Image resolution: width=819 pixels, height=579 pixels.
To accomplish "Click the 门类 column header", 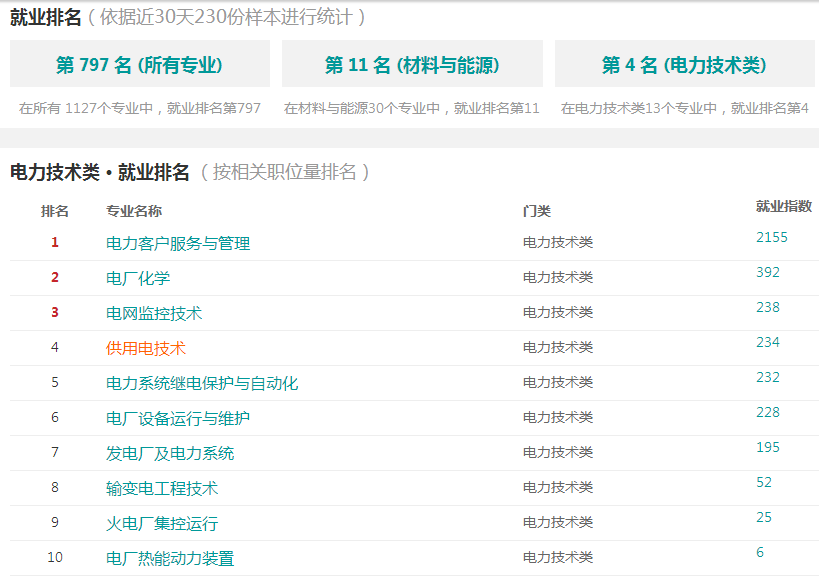I will point(536,211).
